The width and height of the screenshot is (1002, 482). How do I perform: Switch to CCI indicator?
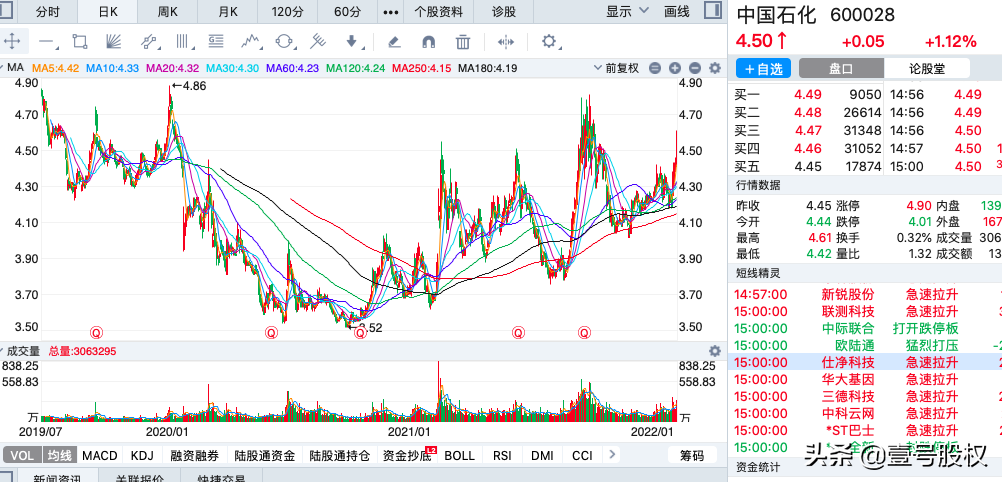click(x=582, y=455)
